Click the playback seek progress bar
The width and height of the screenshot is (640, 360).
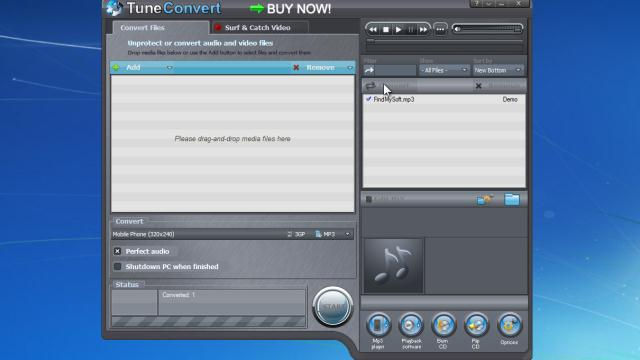(444, 41)
